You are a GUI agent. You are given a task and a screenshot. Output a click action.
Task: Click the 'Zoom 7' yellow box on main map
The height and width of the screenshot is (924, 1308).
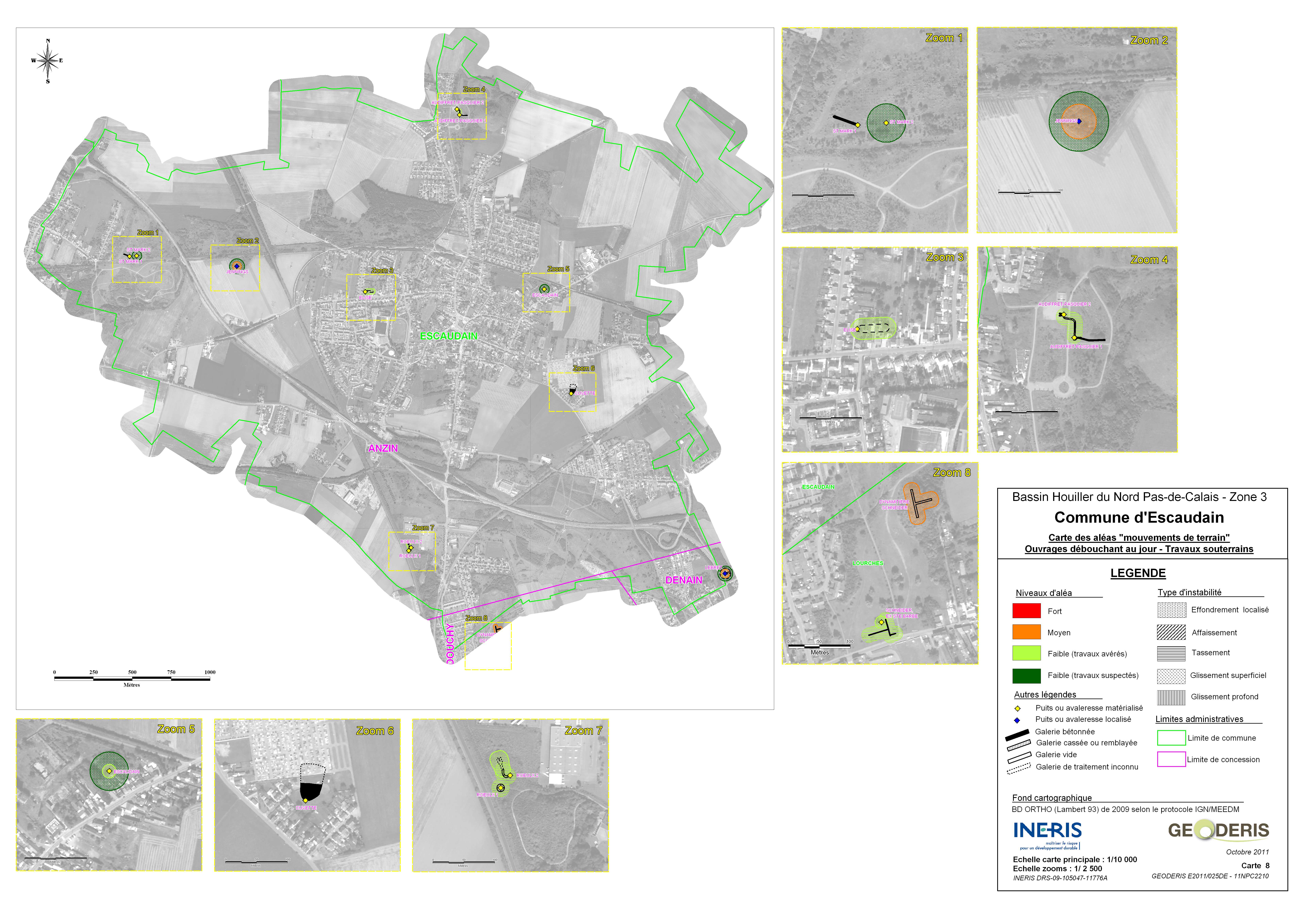coord(412,552)
